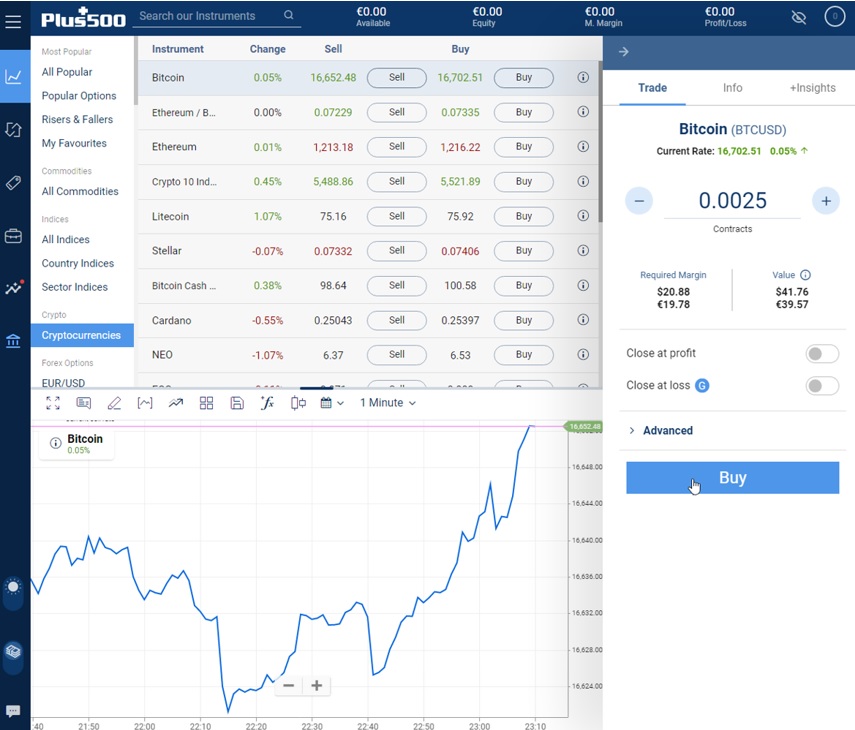Screen dimensions: 855x730
Task: Open the Closed Positions briefcase icon
Action: (x=14, y=236)
